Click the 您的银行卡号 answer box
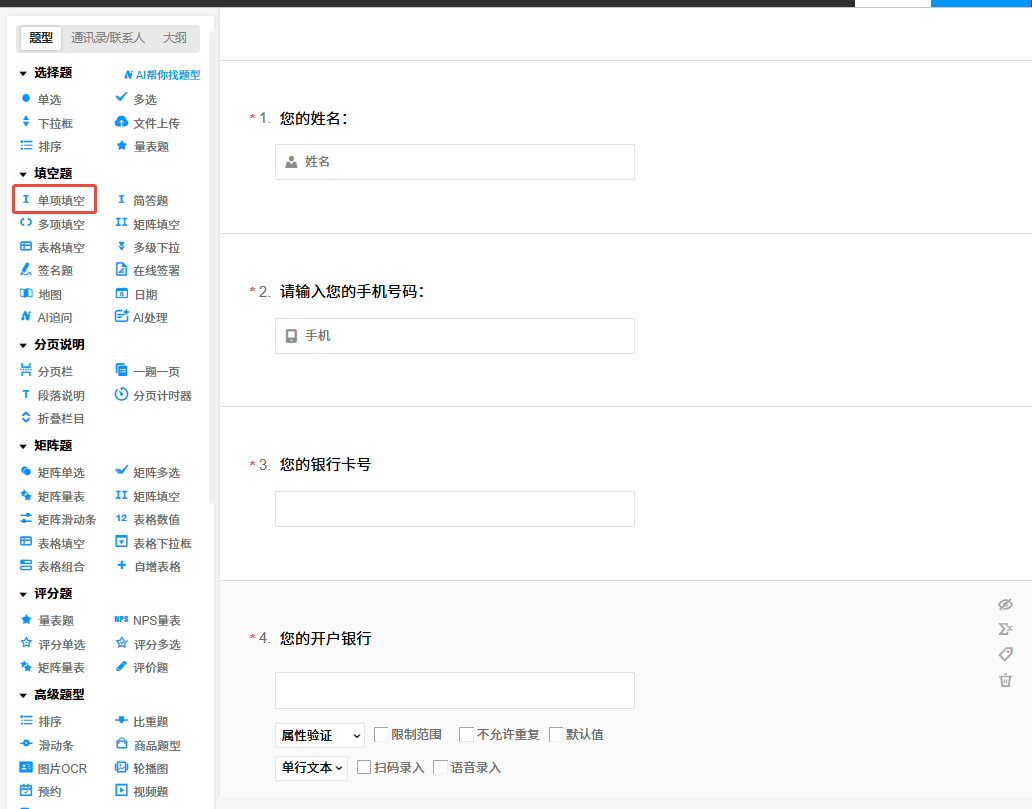This screenshot has height=809, width=1032. pos(455,509)
